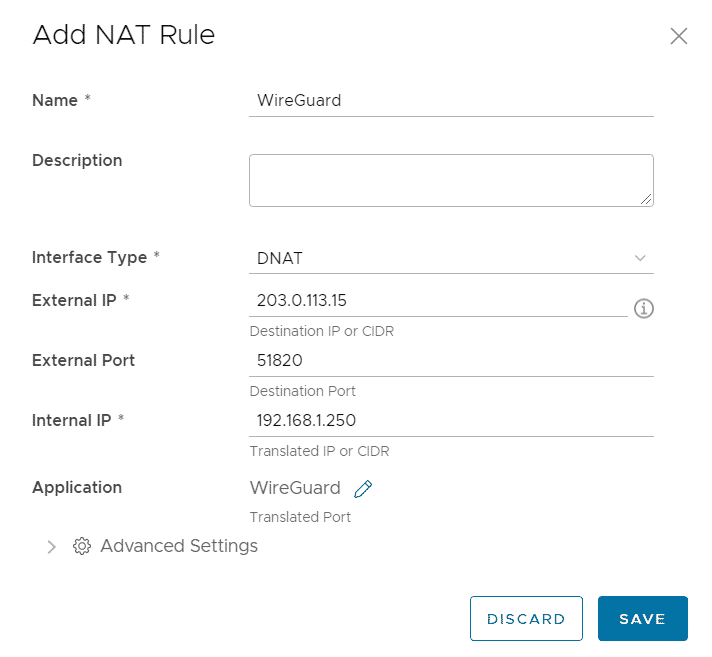Viewport: 712px width, 657px height.
Task: Click the Application field label
Action: 77,488
